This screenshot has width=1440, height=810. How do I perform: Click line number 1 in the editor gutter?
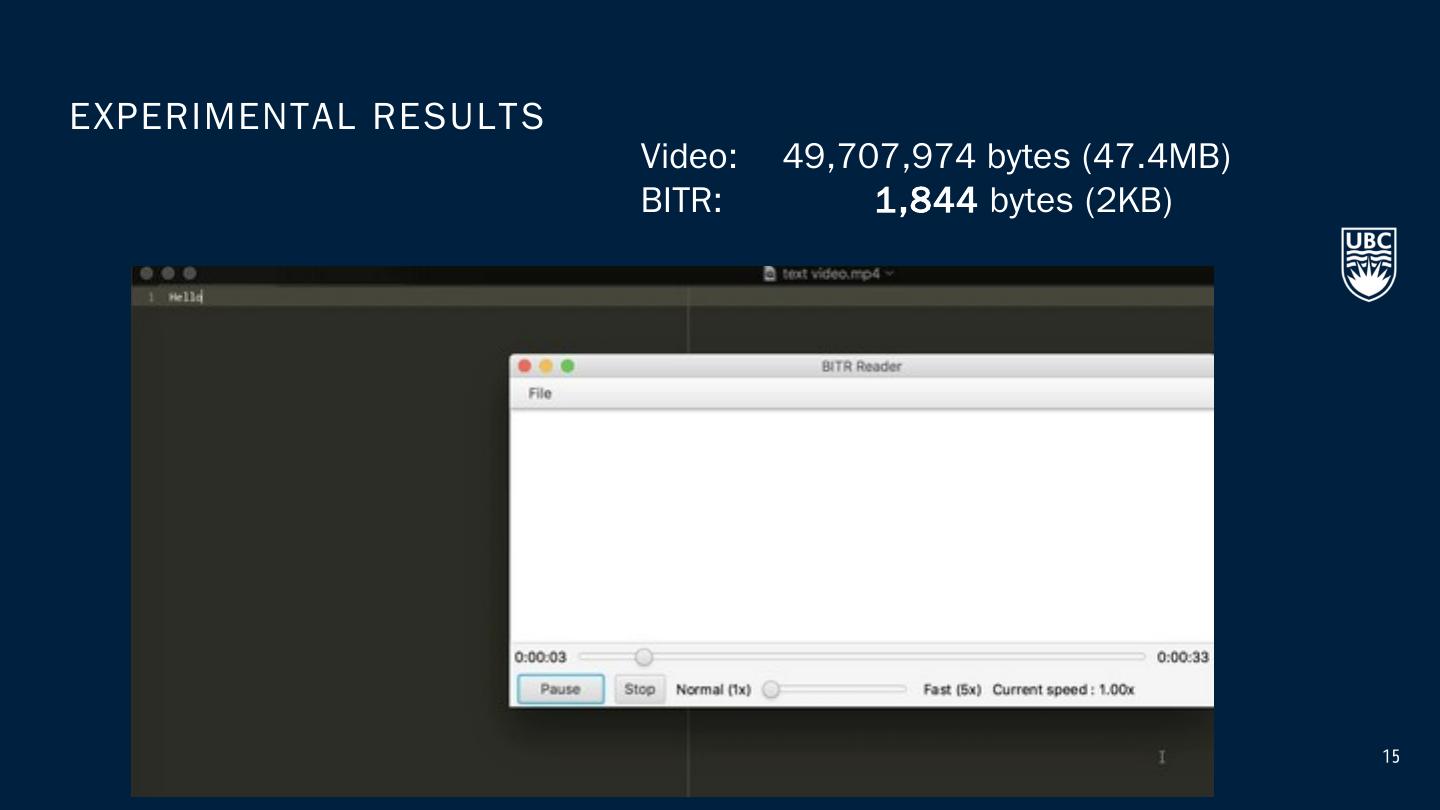(x=151, y=297)
